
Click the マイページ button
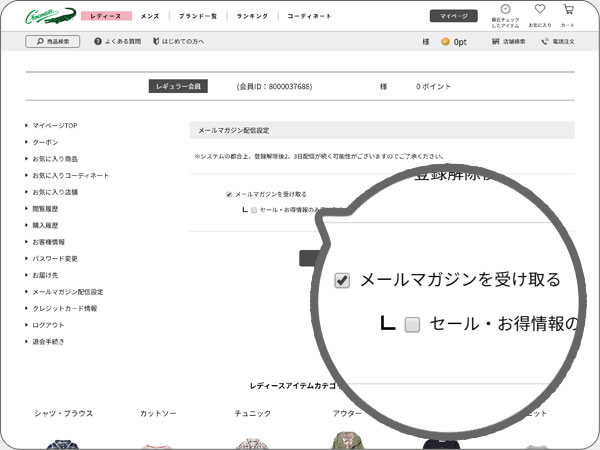[x=453, y=16]
